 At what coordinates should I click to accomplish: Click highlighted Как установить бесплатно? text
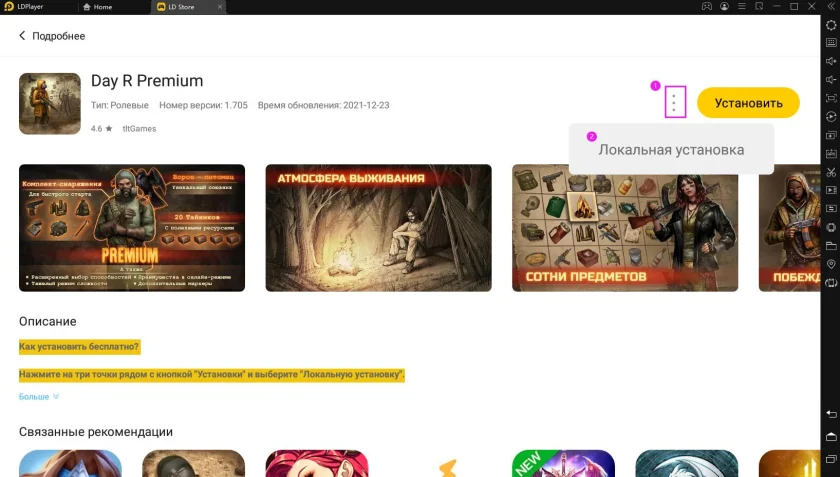pyautogui.click(x=79, y=347)
